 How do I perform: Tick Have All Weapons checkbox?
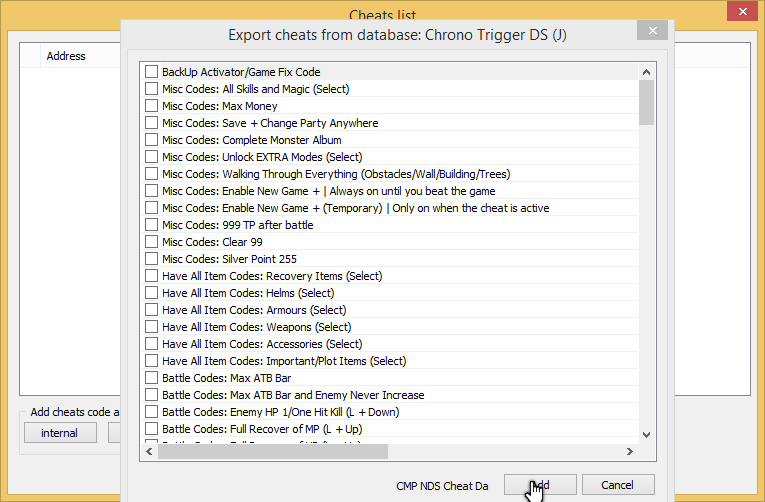(151, 327)
